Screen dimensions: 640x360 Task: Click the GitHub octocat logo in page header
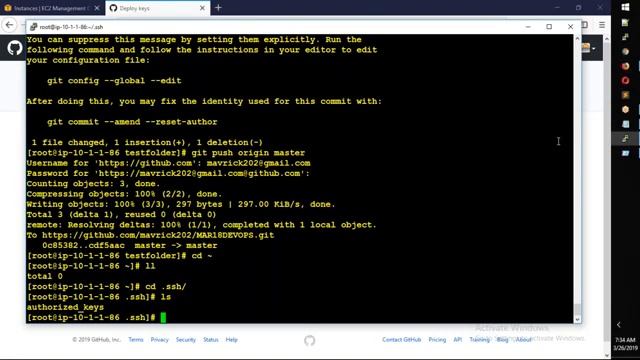[x=15, y=48]
